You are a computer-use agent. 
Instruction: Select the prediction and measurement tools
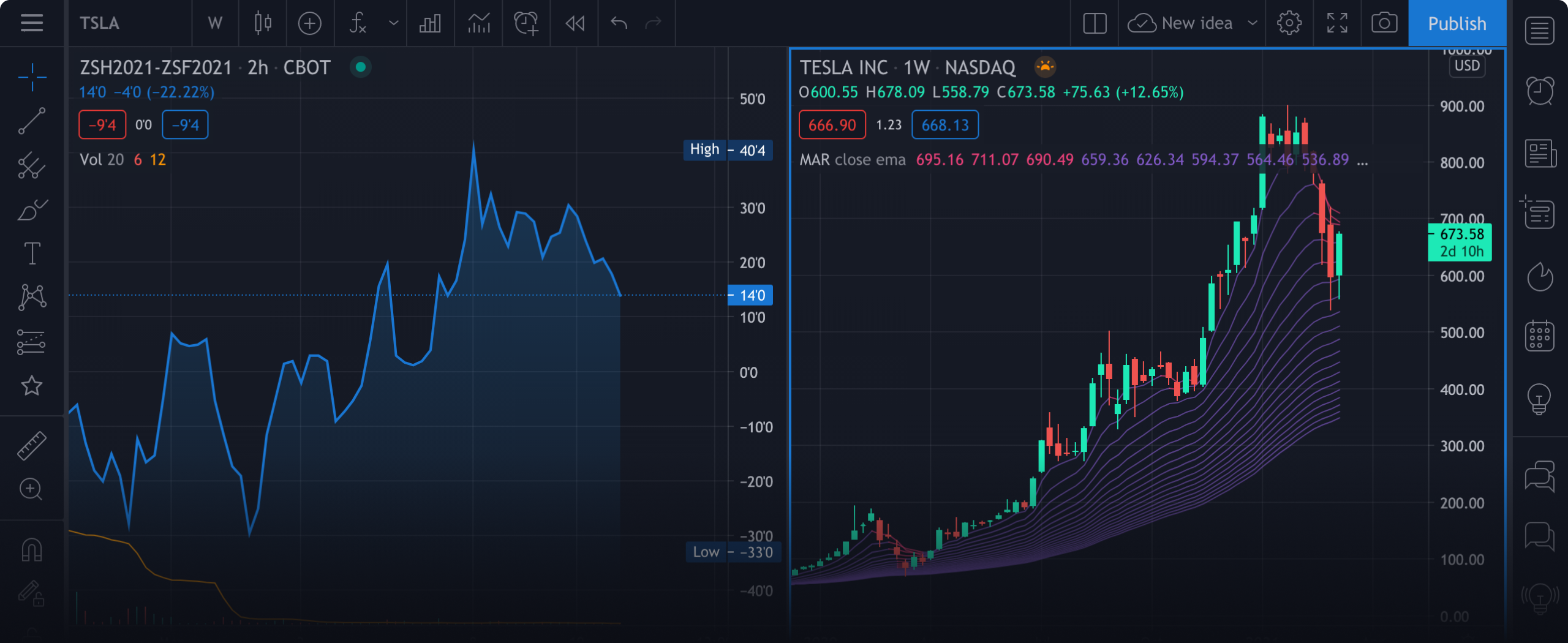coord(32,342)
